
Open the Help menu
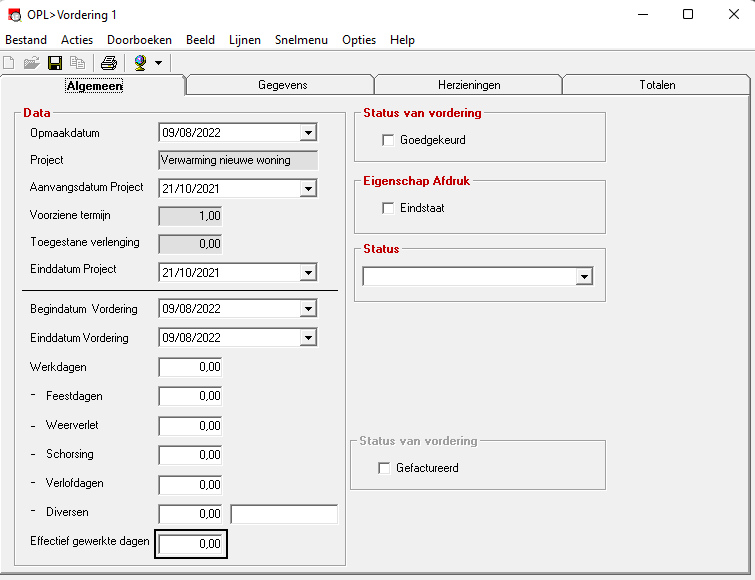[403, 40]
